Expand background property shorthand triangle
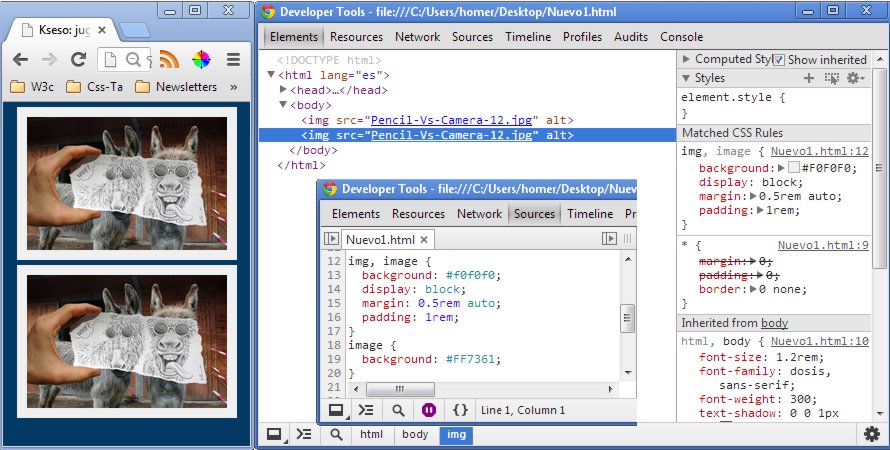890x450 pixels. 782,168
